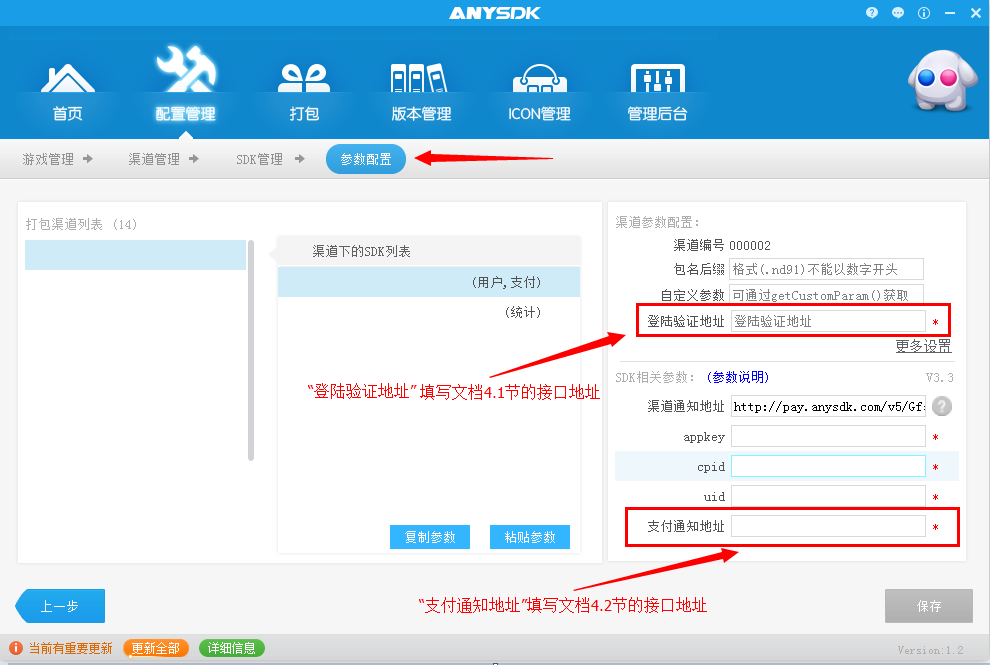Select the (用户,支付) SDK row

pyautogui.click(x=429, y=282)
